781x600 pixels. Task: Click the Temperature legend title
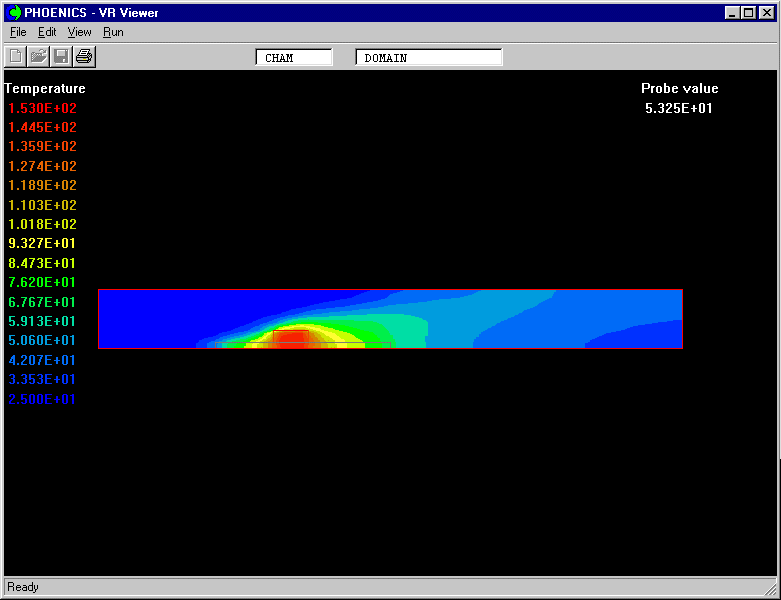[x=45, y=89]
